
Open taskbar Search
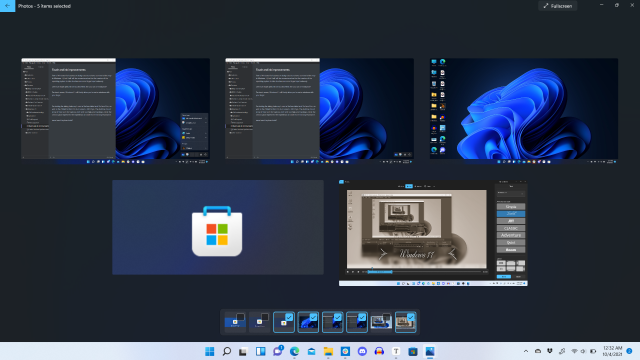point(227,351)
